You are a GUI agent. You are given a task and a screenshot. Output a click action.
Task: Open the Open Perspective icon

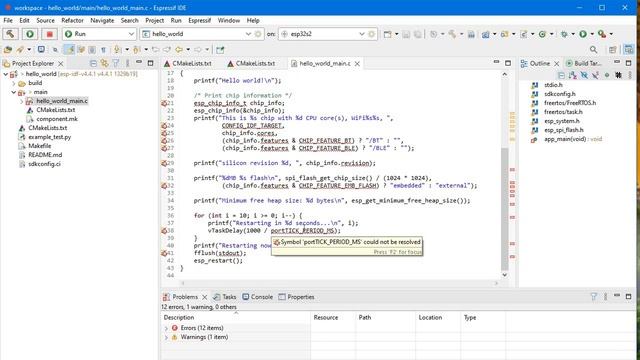click(612, 49)
